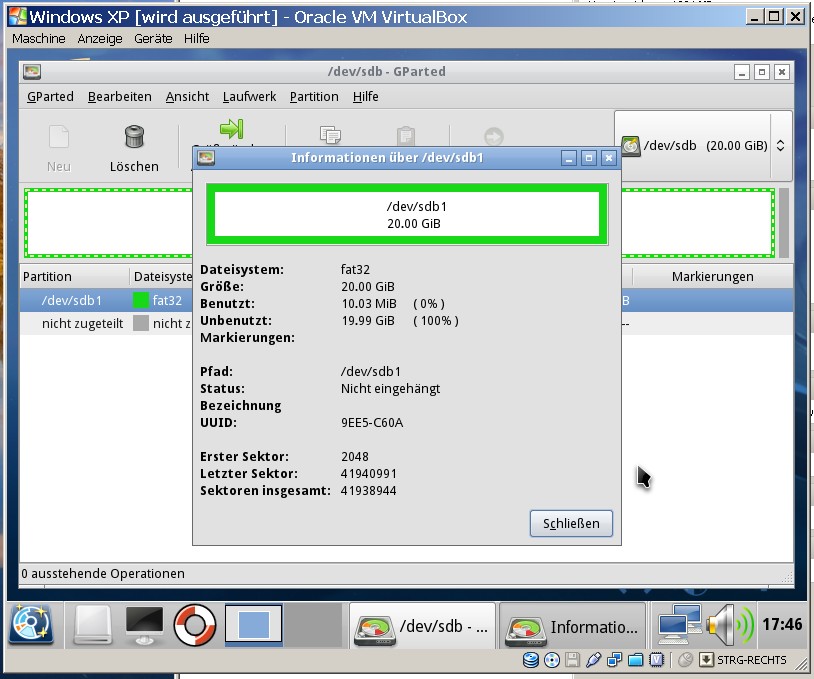Screen dimensions: 814x679
Task: Open the Bearbeiten menu
Action: 120,97
